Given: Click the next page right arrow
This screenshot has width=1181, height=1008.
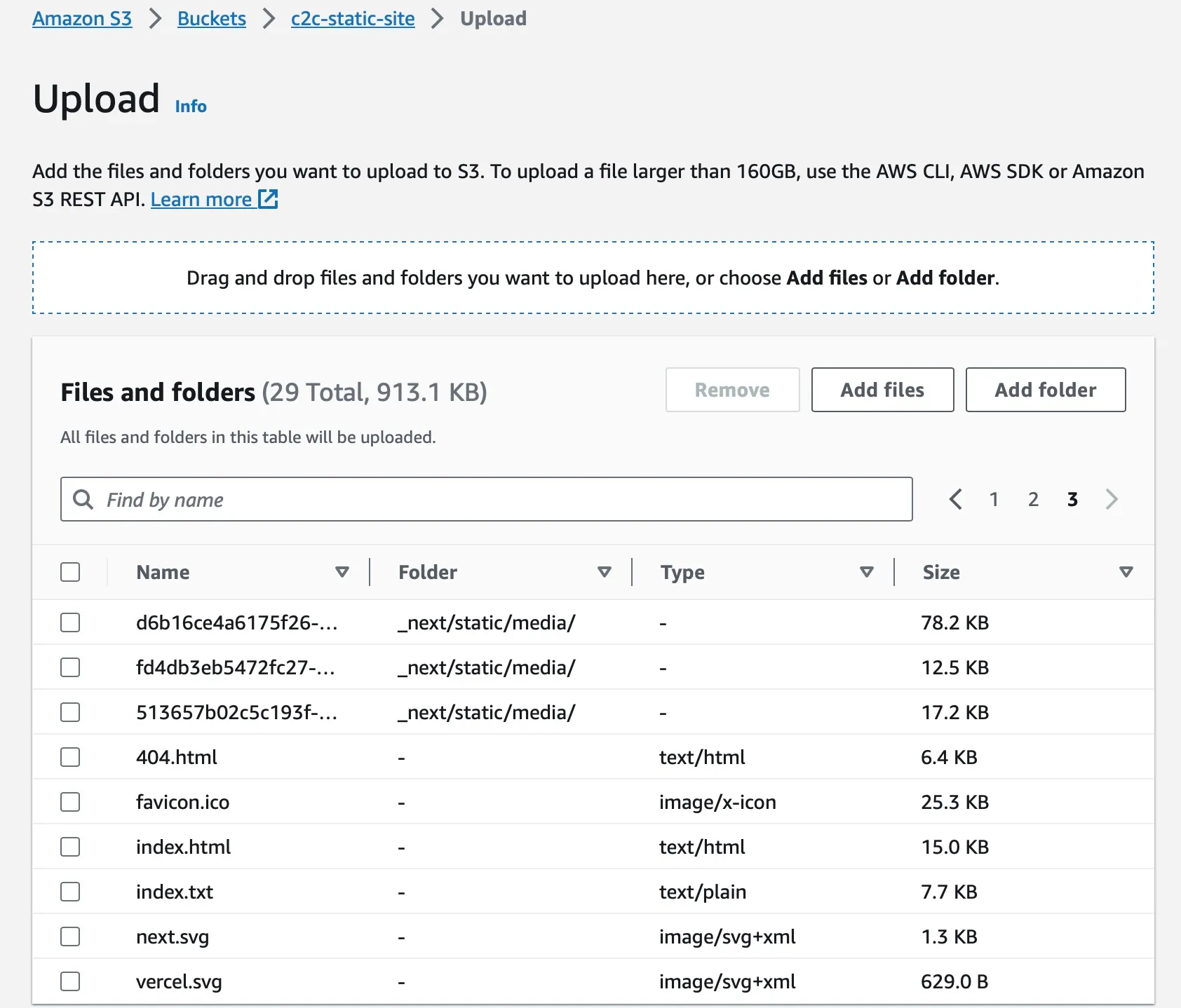Looking at the screenshot, I should tap(1112, 499).
